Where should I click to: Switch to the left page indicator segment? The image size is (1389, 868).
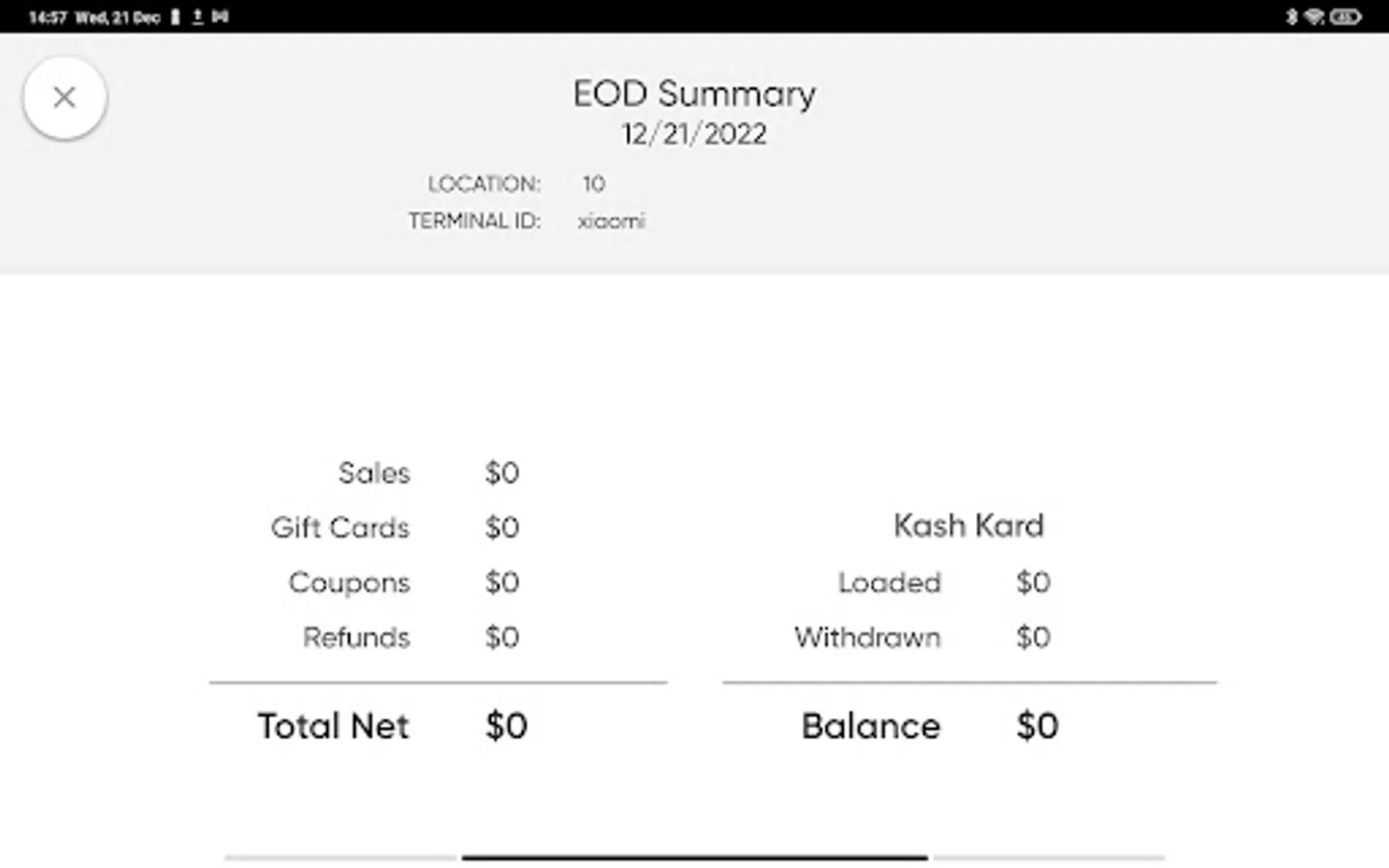(x=340, y=856)
